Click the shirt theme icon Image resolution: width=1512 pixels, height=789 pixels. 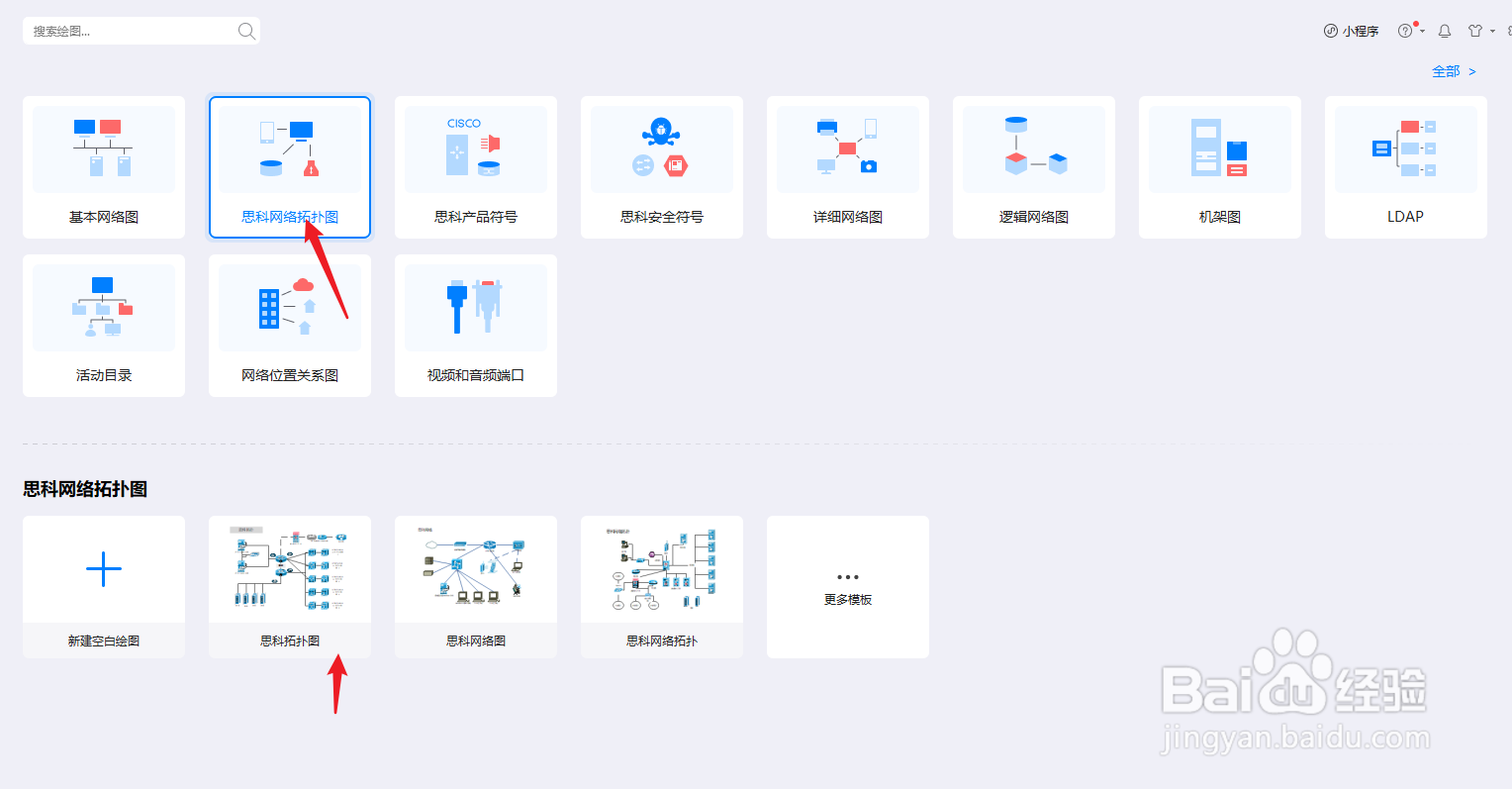(1475, 30)
